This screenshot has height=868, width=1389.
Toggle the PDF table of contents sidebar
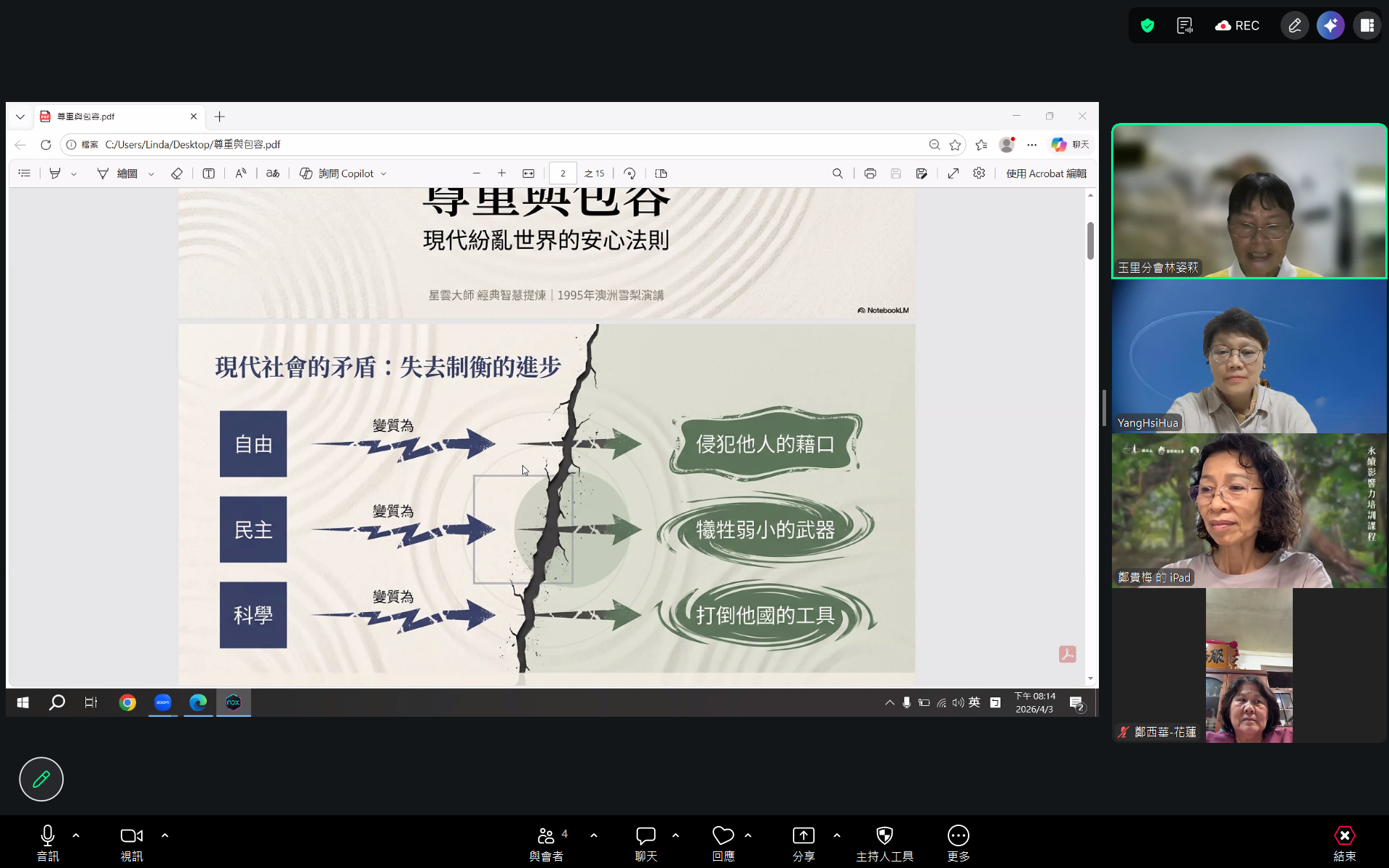[x=25, y=174]
